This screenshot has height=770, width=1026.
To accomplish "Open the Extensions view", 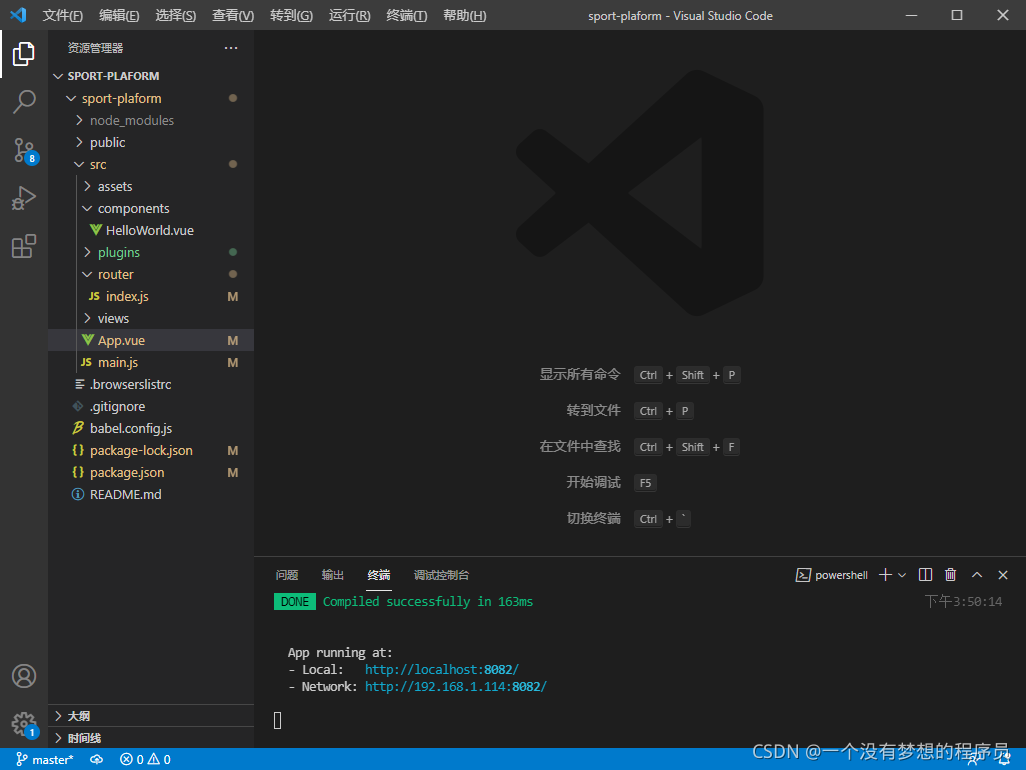I will [x=24, y=246].
